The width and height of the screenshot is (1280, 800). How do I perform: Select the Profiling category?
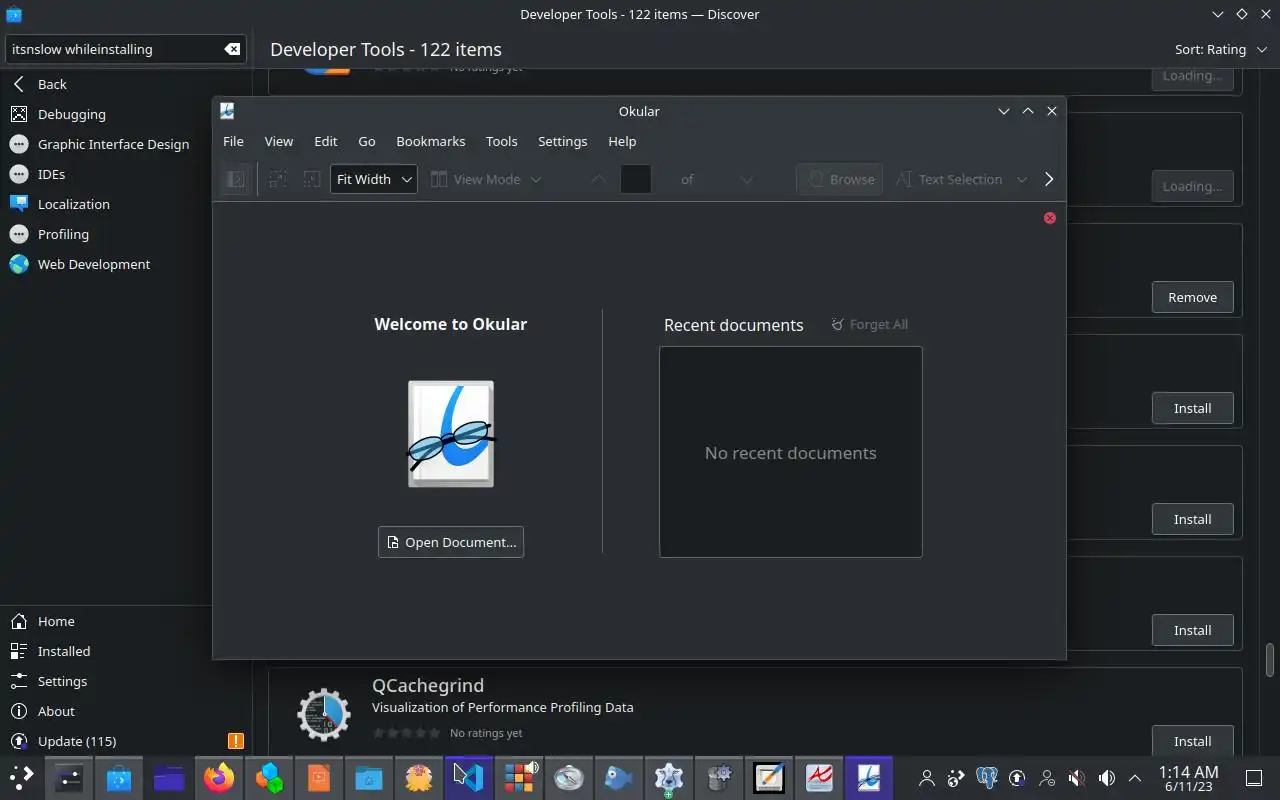[x=126, y=234]
